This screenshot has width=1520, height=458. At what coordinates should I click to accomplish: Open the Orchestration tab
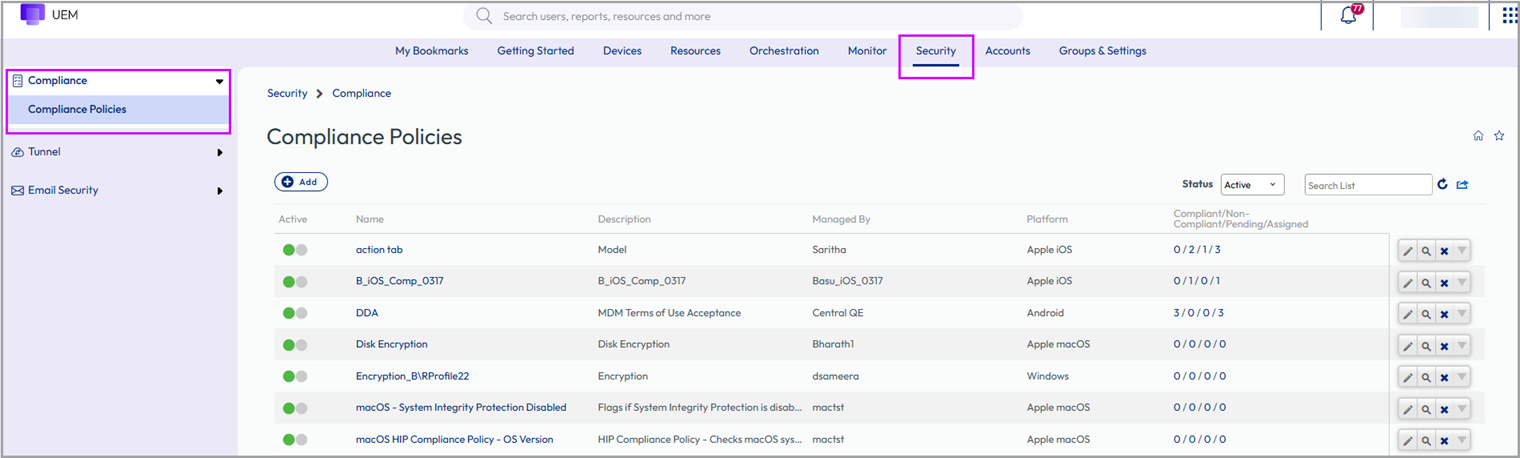[784, 51]
